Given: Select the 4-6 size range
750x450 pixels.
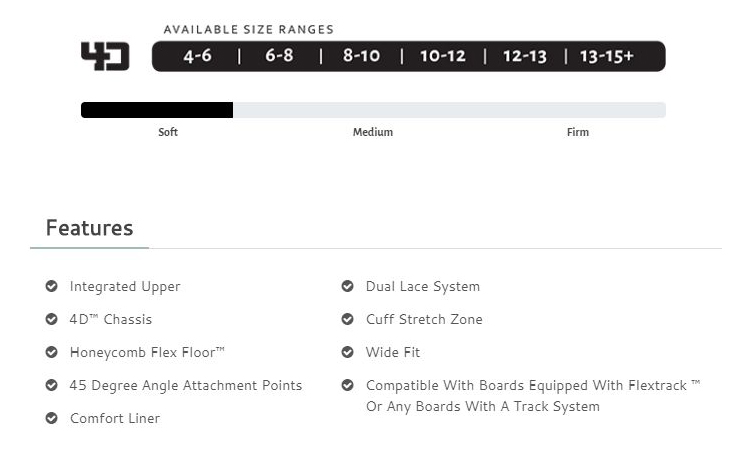Looking at the screenshot, I should click(x=197, y=56).
